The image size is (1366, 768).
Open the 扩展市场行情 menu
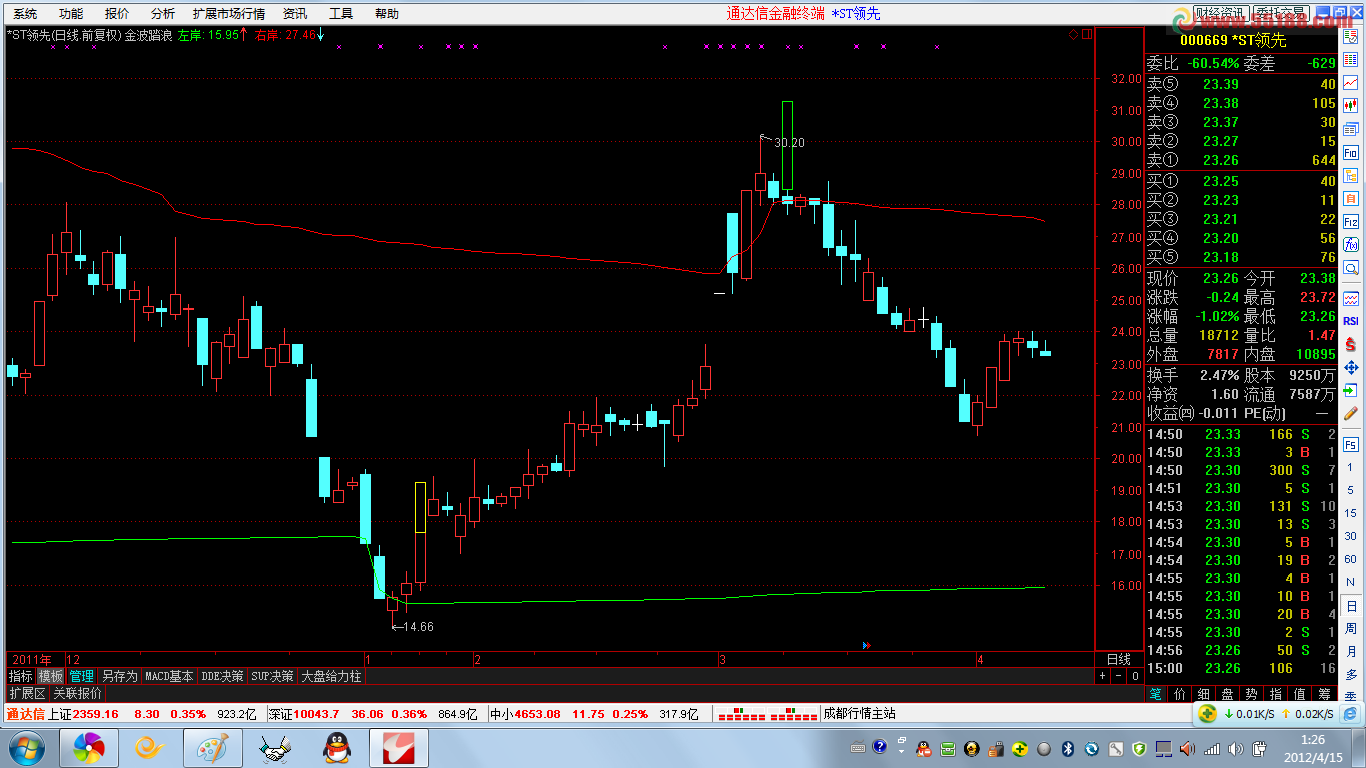click(x=229, y=14)
